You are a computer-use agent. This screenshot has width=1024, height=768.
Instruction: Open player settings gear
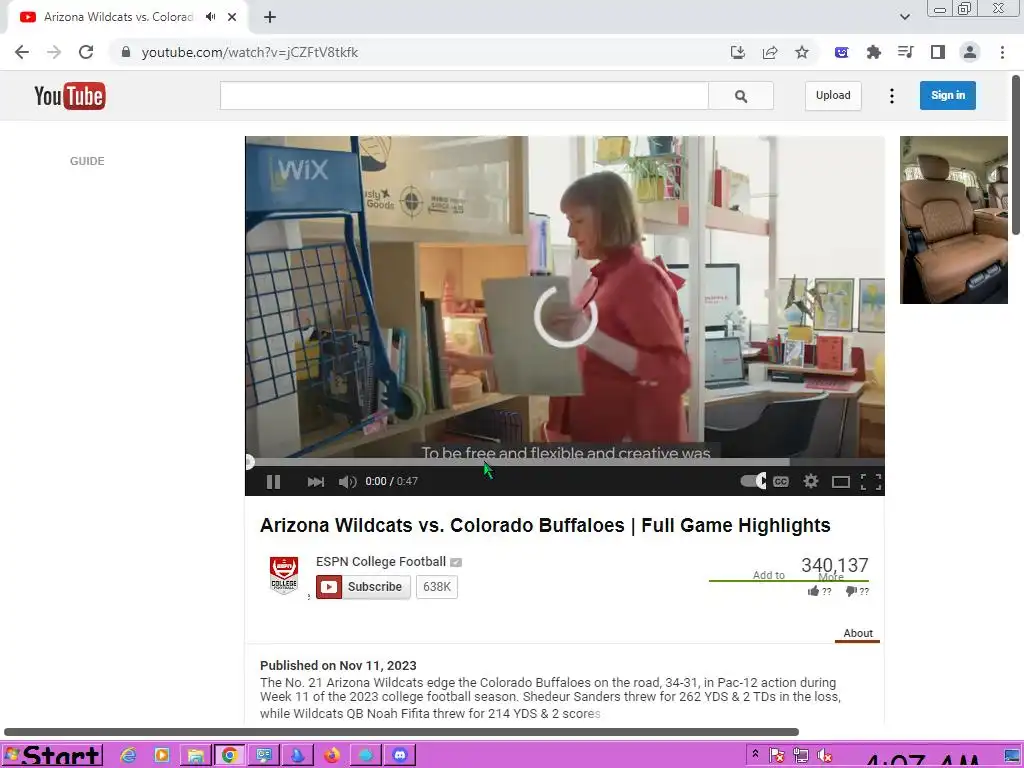pyautogui.click(x=810, y=482)
